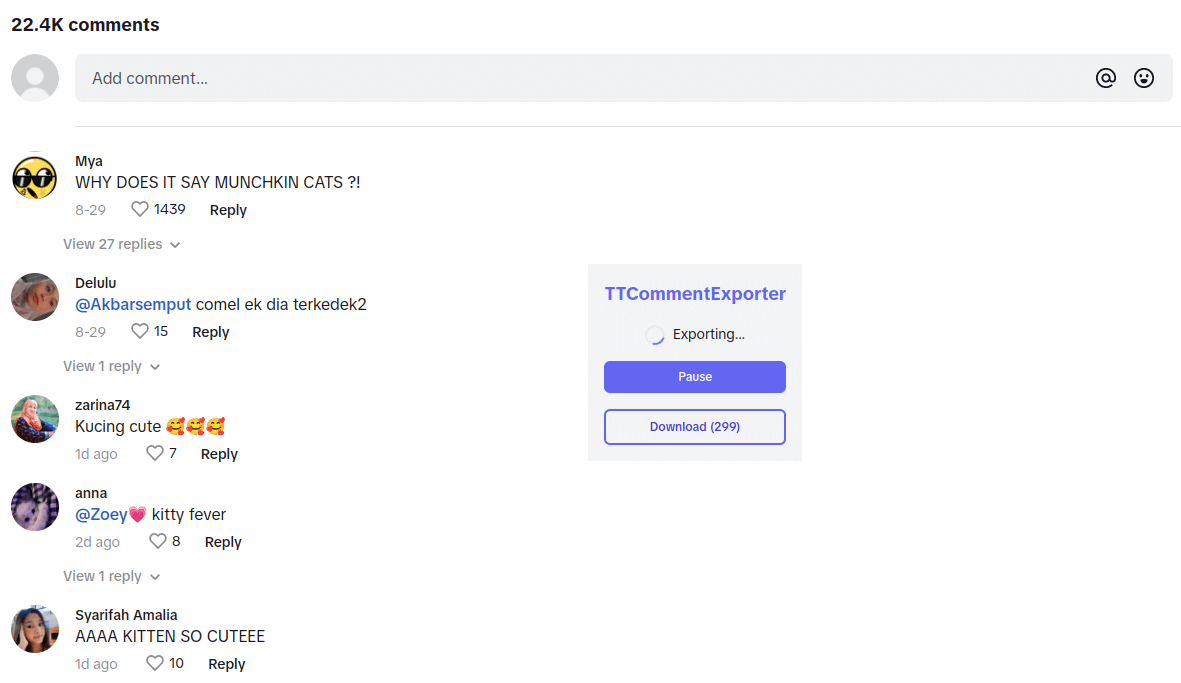This screenshot has height=683, width=1181.
Task: Expand View 1 reply under Delulu's comment
Action: pyautogui.click(x=111, y=366)
